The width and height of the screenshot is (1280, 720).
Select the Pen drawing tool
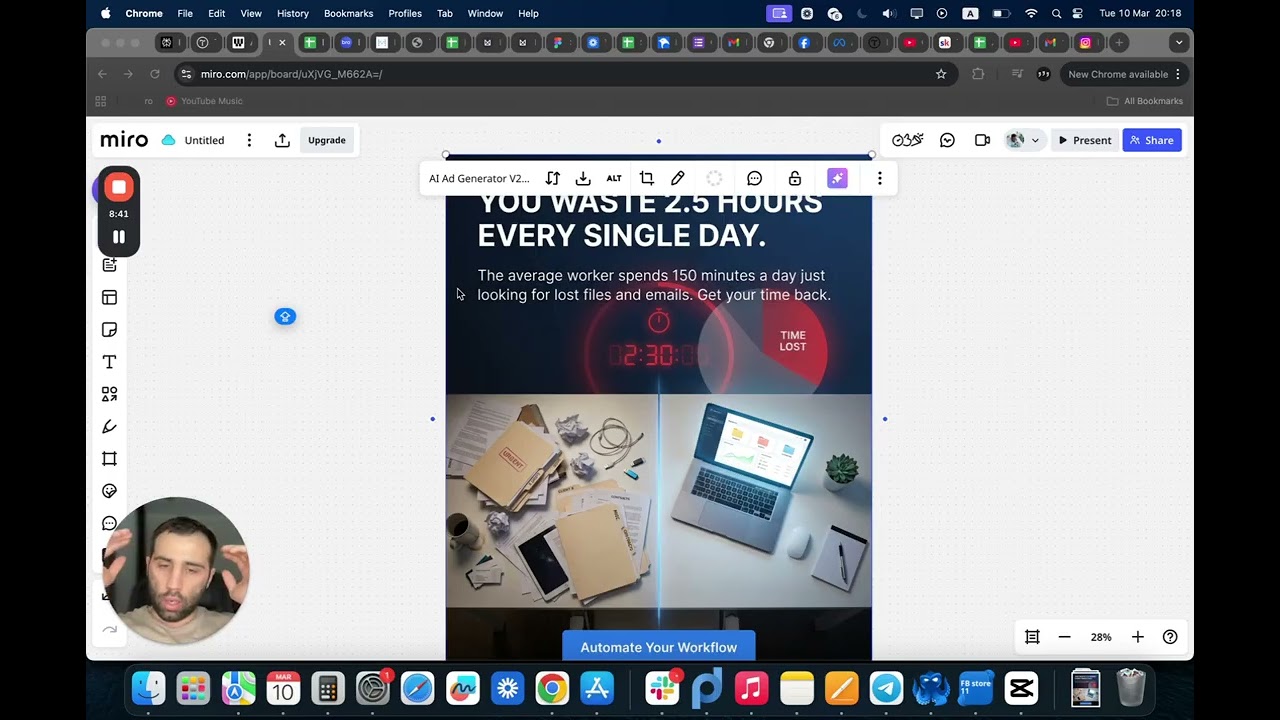(110, 426)
